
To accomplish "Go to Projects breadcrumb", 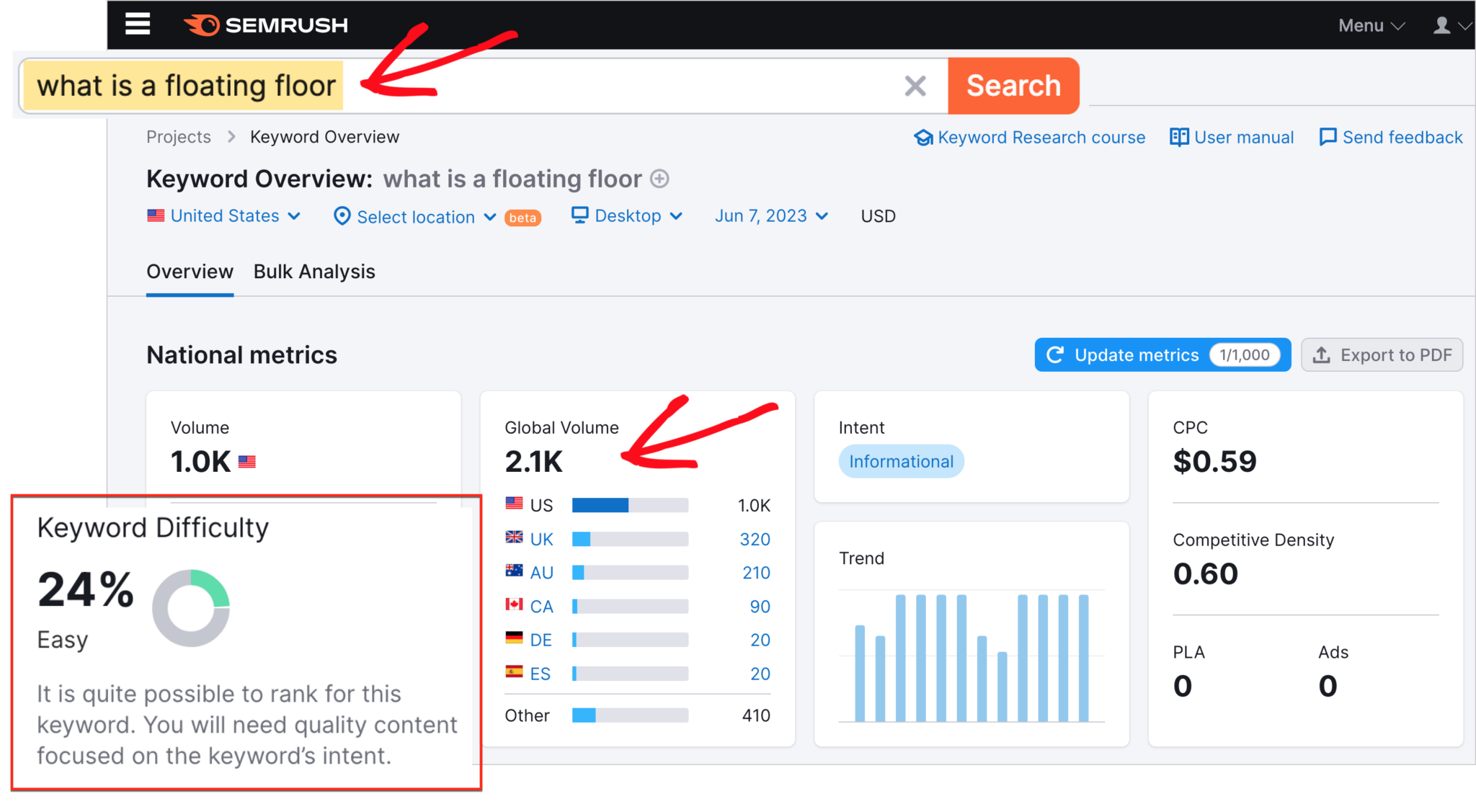I will click(179, 137).
